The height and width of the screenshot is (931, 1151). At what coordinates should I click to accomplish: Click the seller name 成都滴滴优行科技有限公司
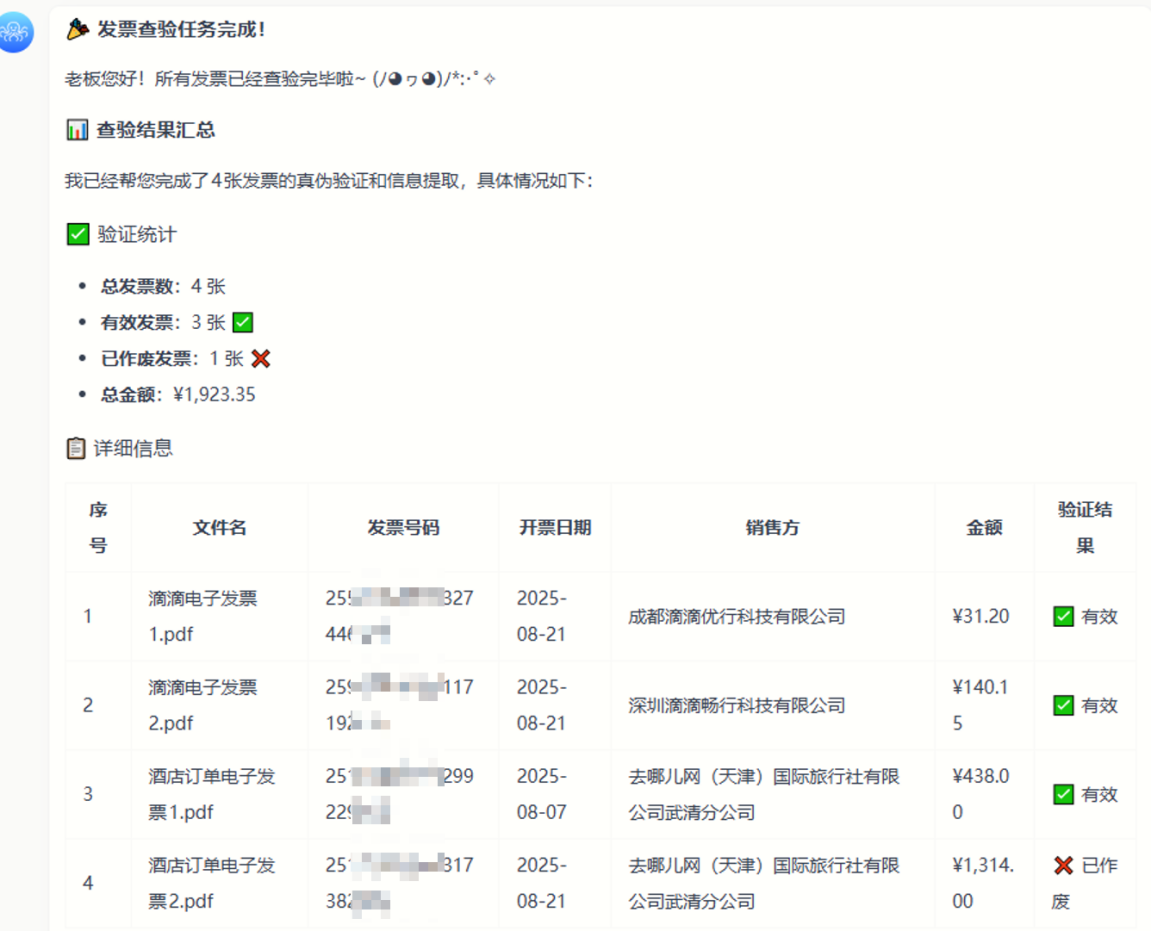pos(737,617)
